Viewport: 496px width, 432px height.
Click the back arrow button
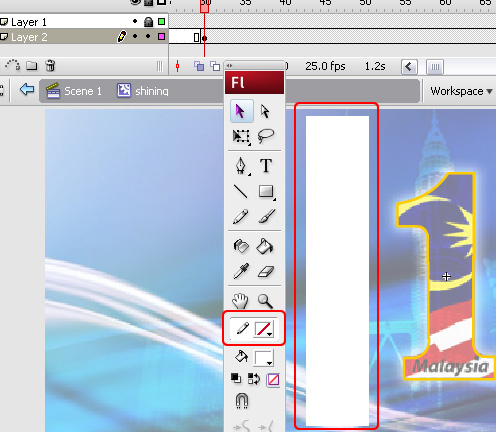tap(27, 89)
